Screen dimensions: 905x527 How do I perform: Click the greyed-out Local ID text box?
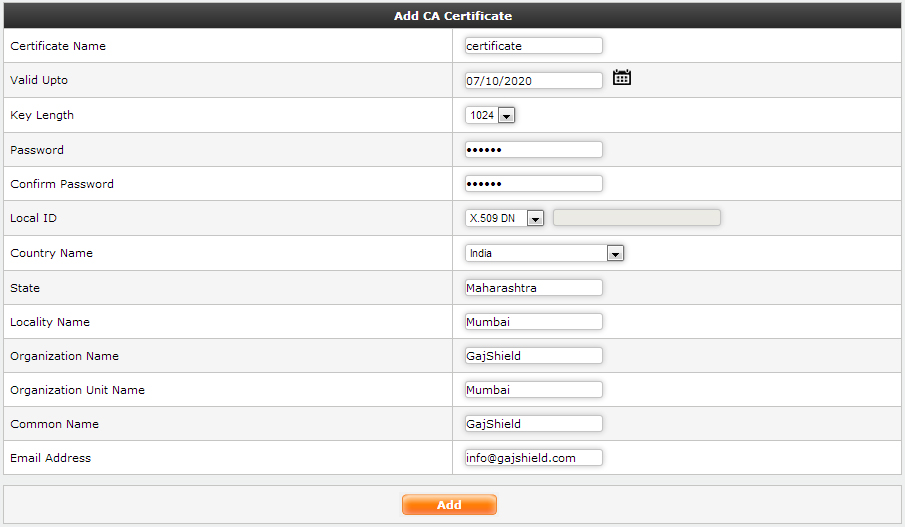pyautogui.click(x=636, y=218)
